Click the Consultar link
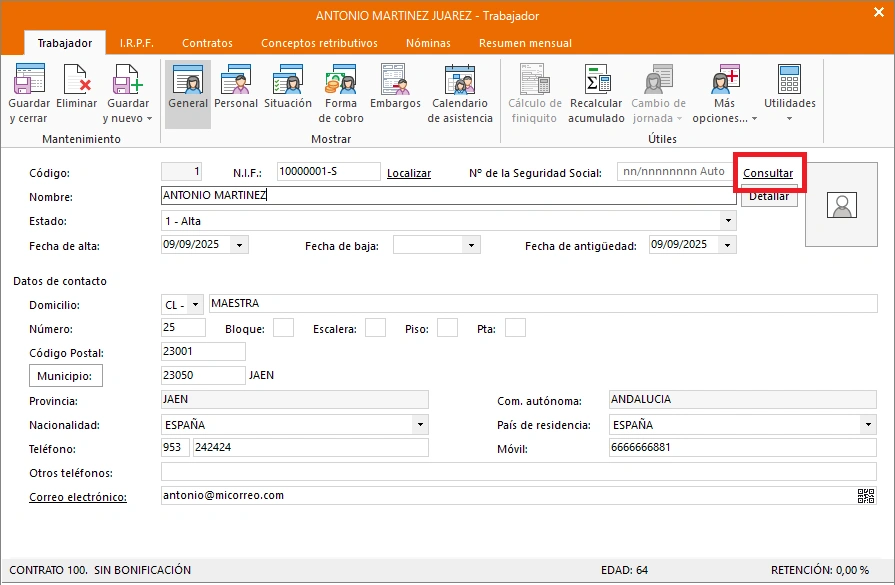895x585 pixels. (768, 173)
